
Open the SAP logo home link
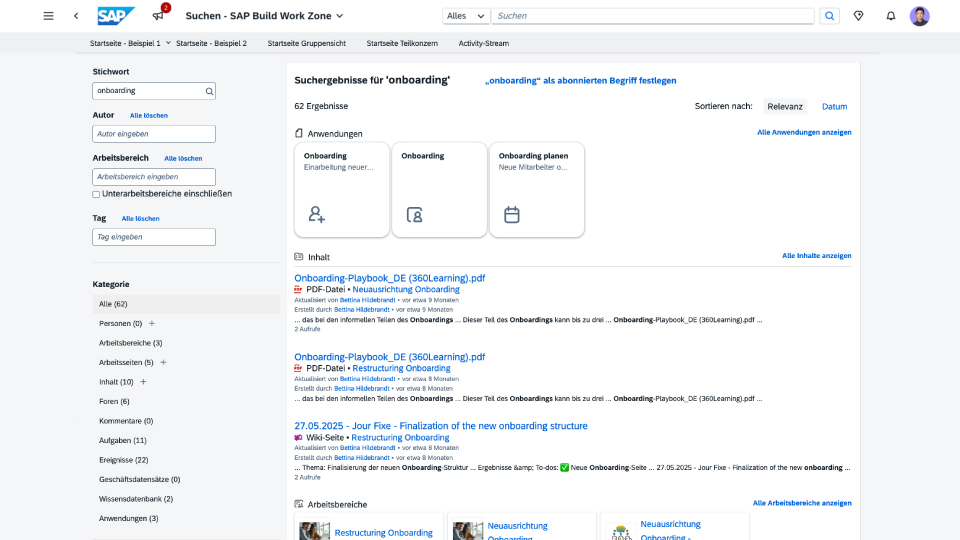(x=117, y=16)
